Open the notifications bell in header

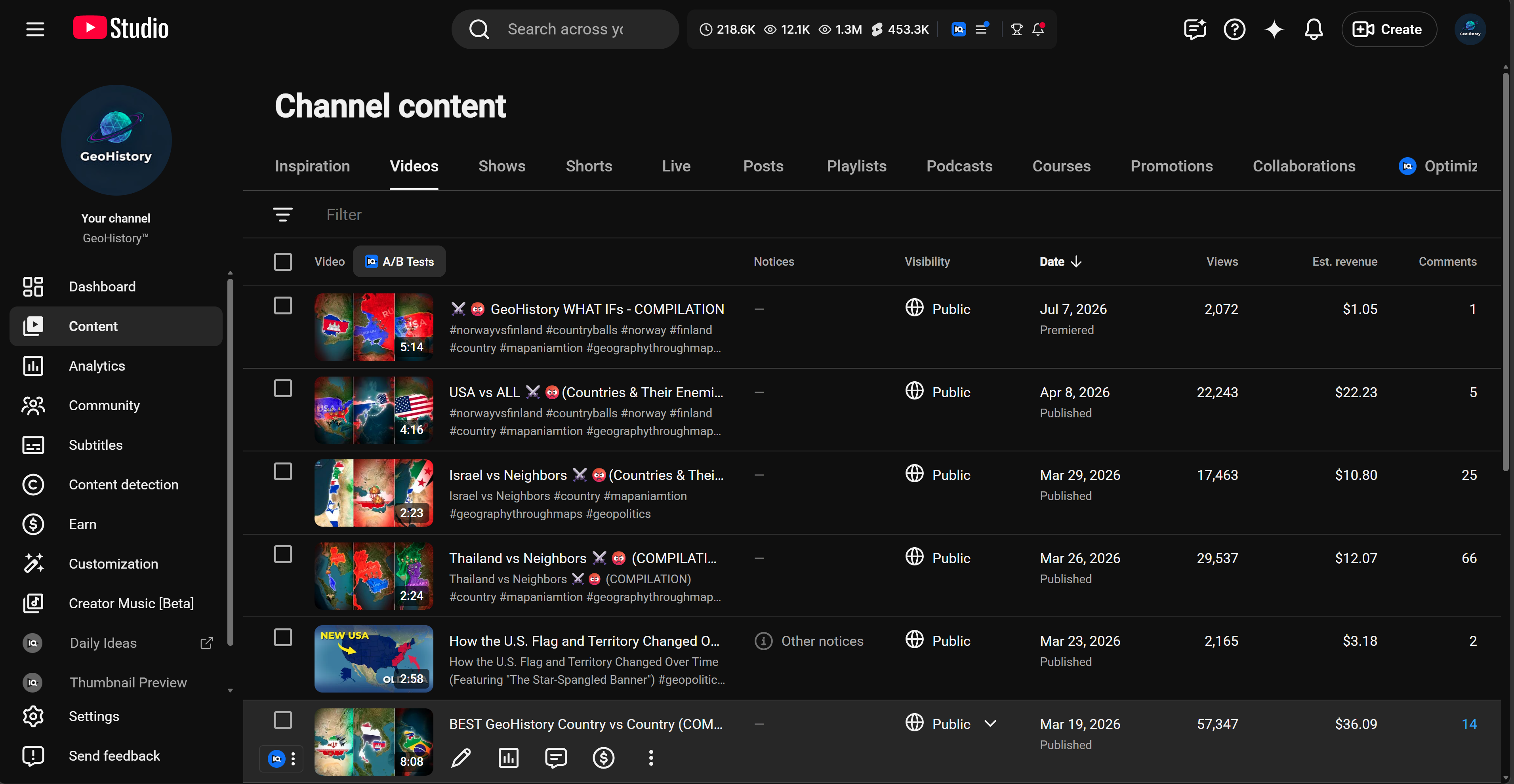click(1314, 29)
